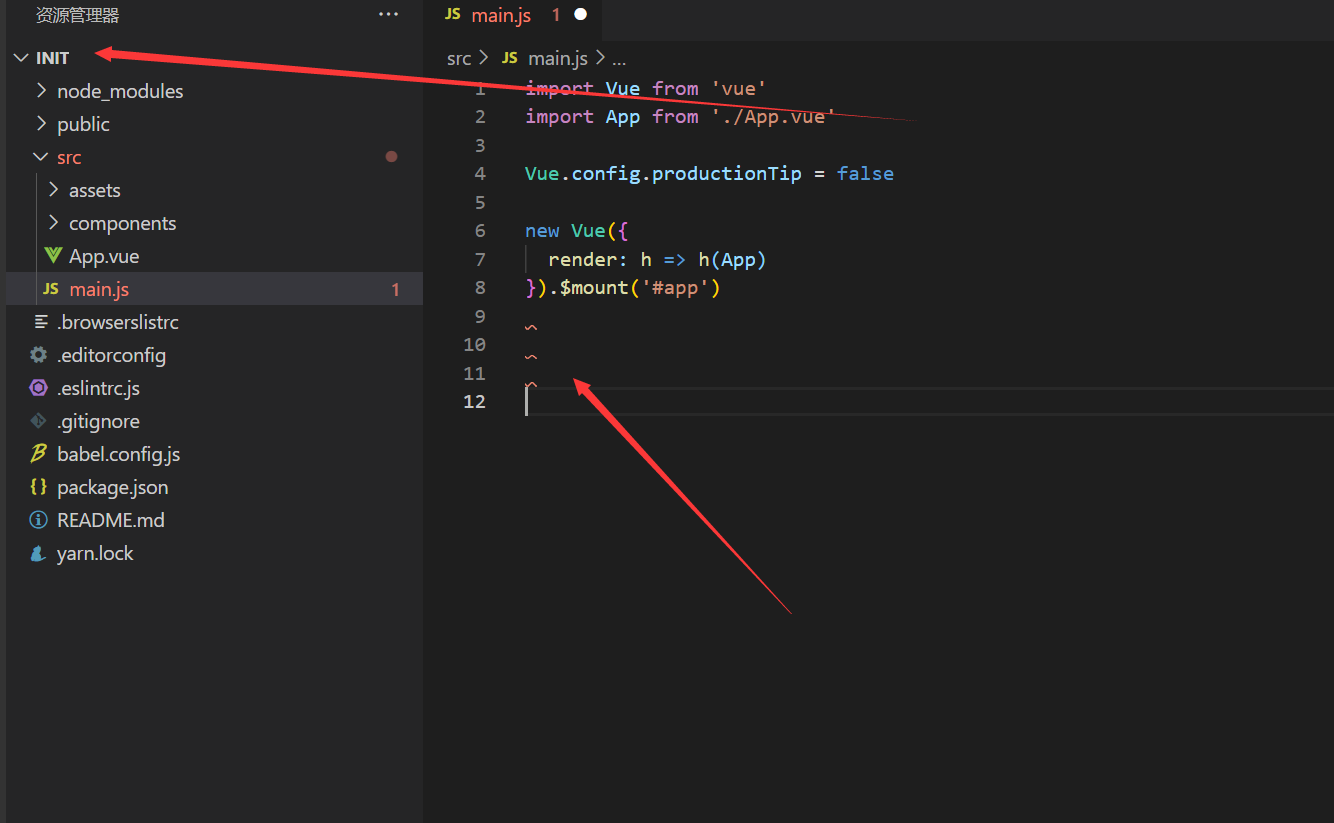Click the unsaved dot on main.js tab

581,15
